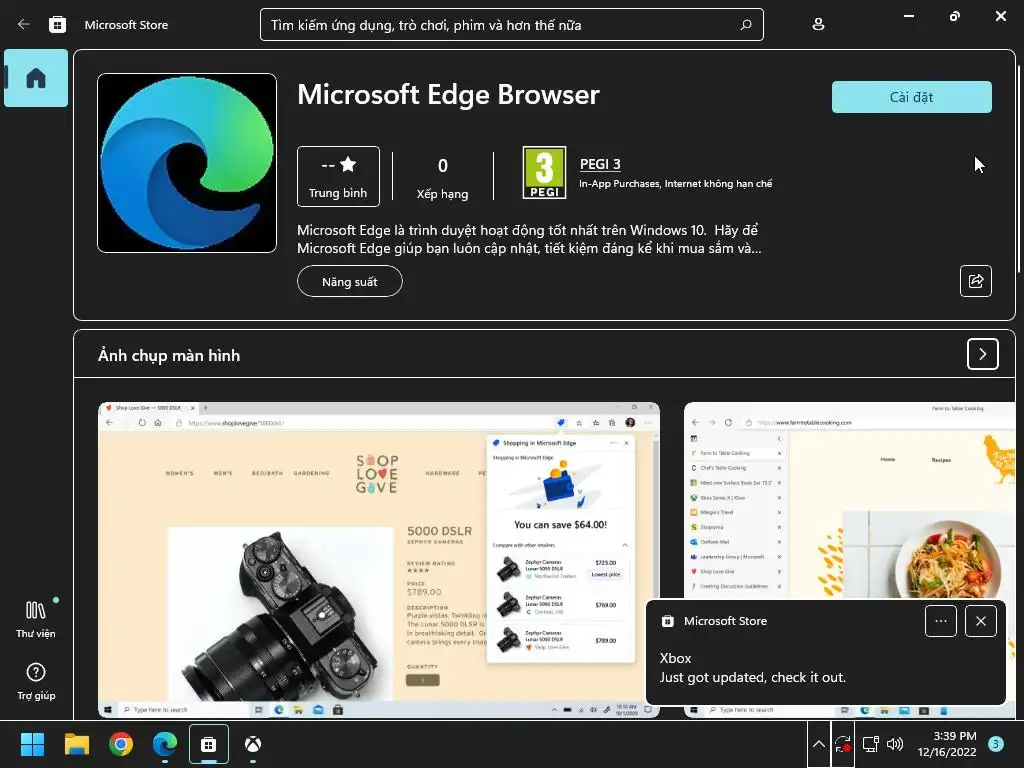Go back using the Store back arrow
This screenshot has width=1024, height=768.
pyautogui.click(x=24, y=25)
